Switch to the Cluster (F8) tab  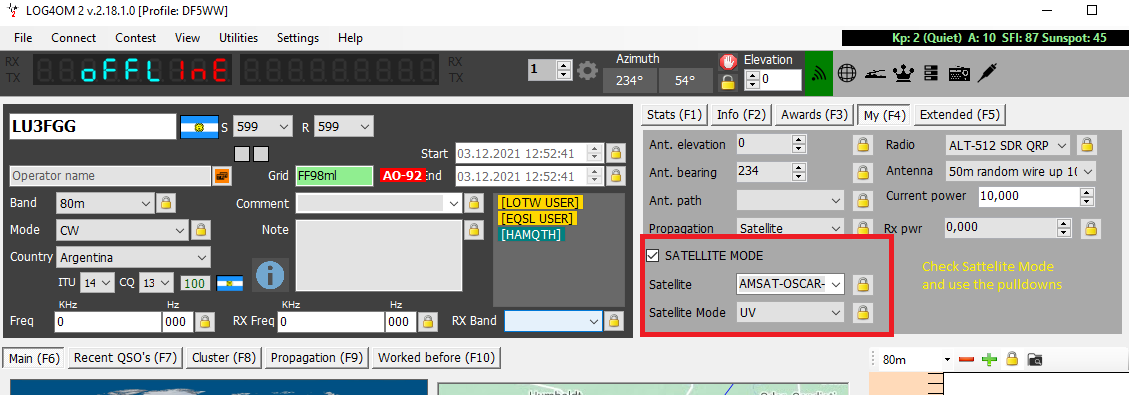[224, 358]
